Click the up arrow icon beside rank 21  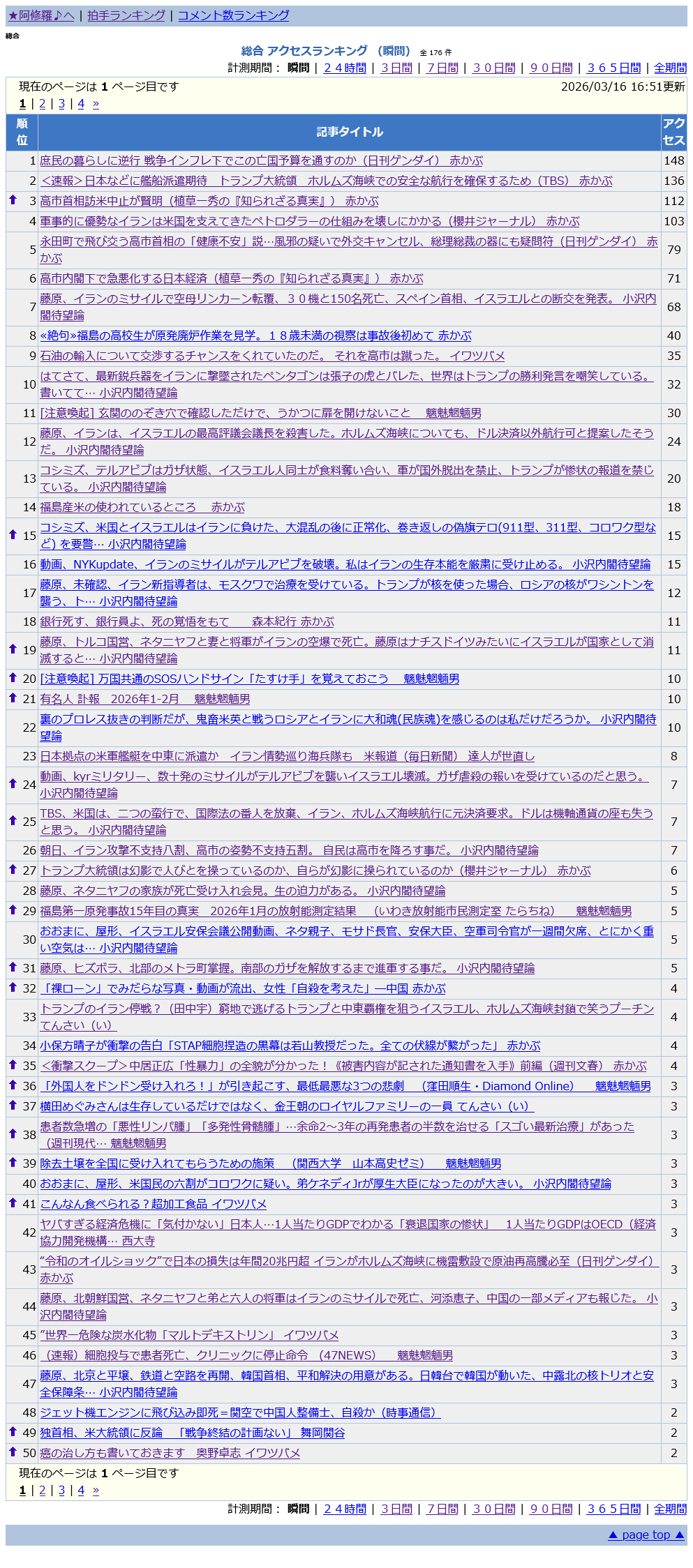pos(13,698)
